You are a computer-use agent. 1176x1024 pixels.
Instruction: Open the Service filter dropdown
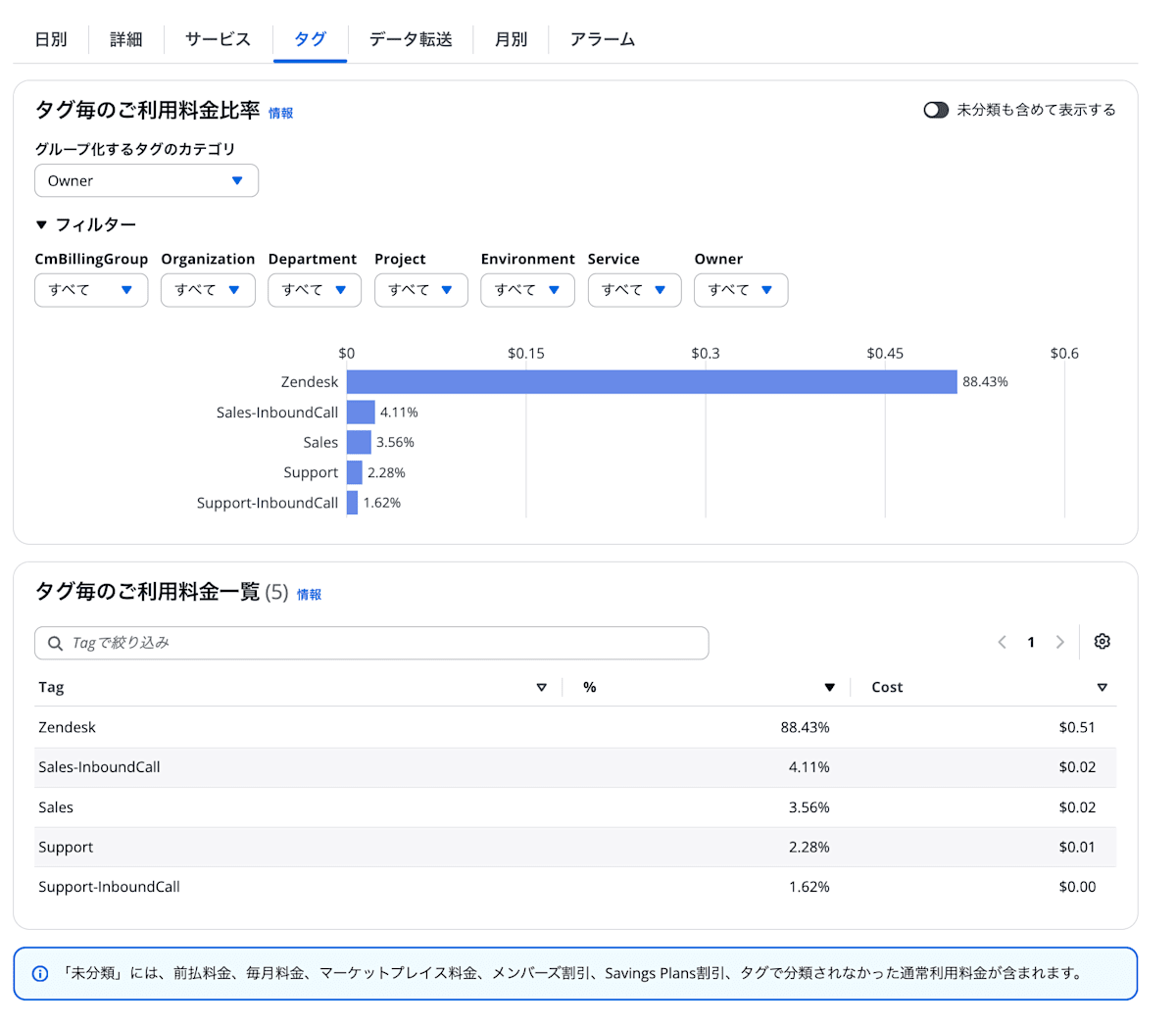[634, 290]
